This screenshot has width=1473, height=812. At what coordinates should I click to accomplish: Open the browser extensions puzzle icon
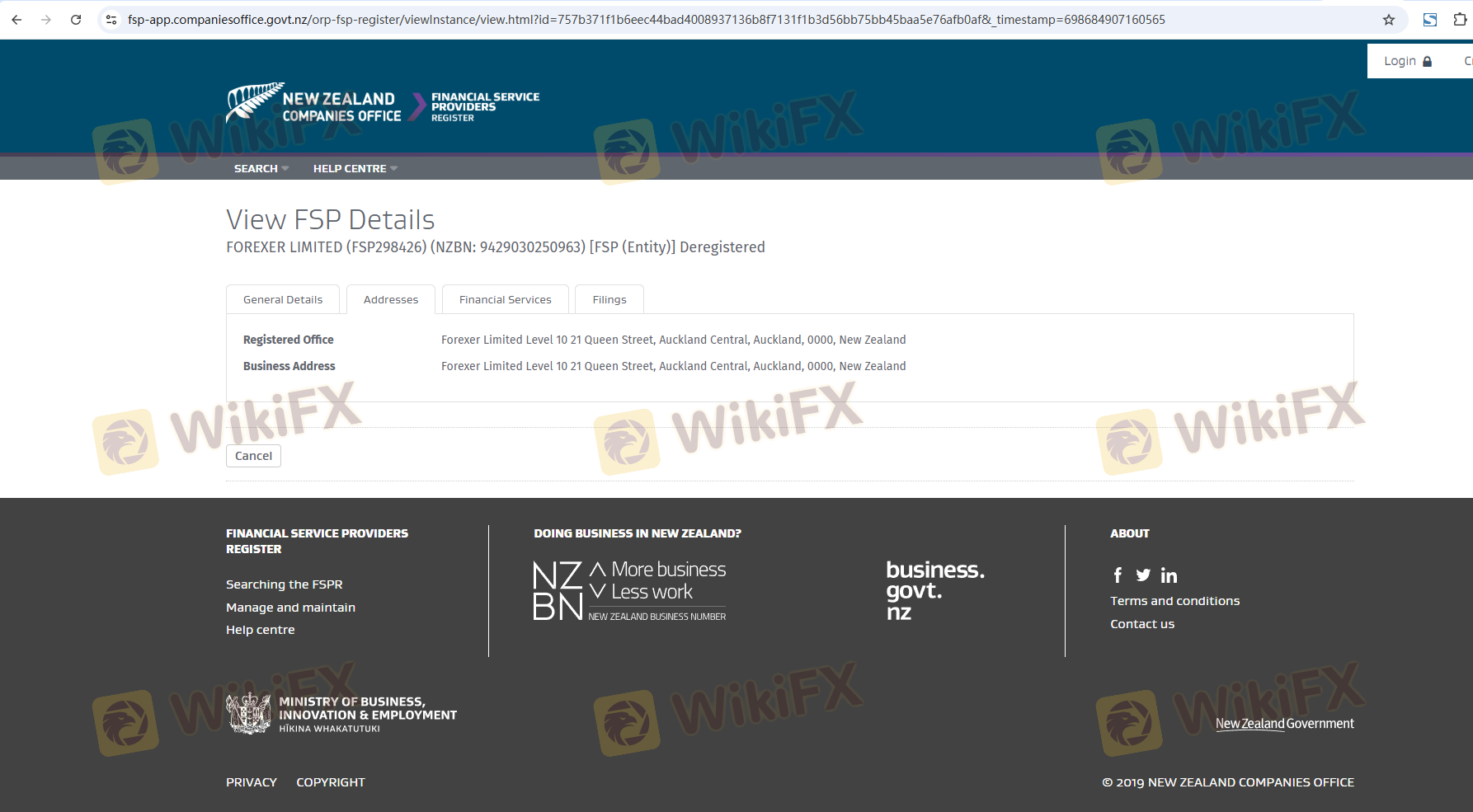click(x=1460, y=20)
